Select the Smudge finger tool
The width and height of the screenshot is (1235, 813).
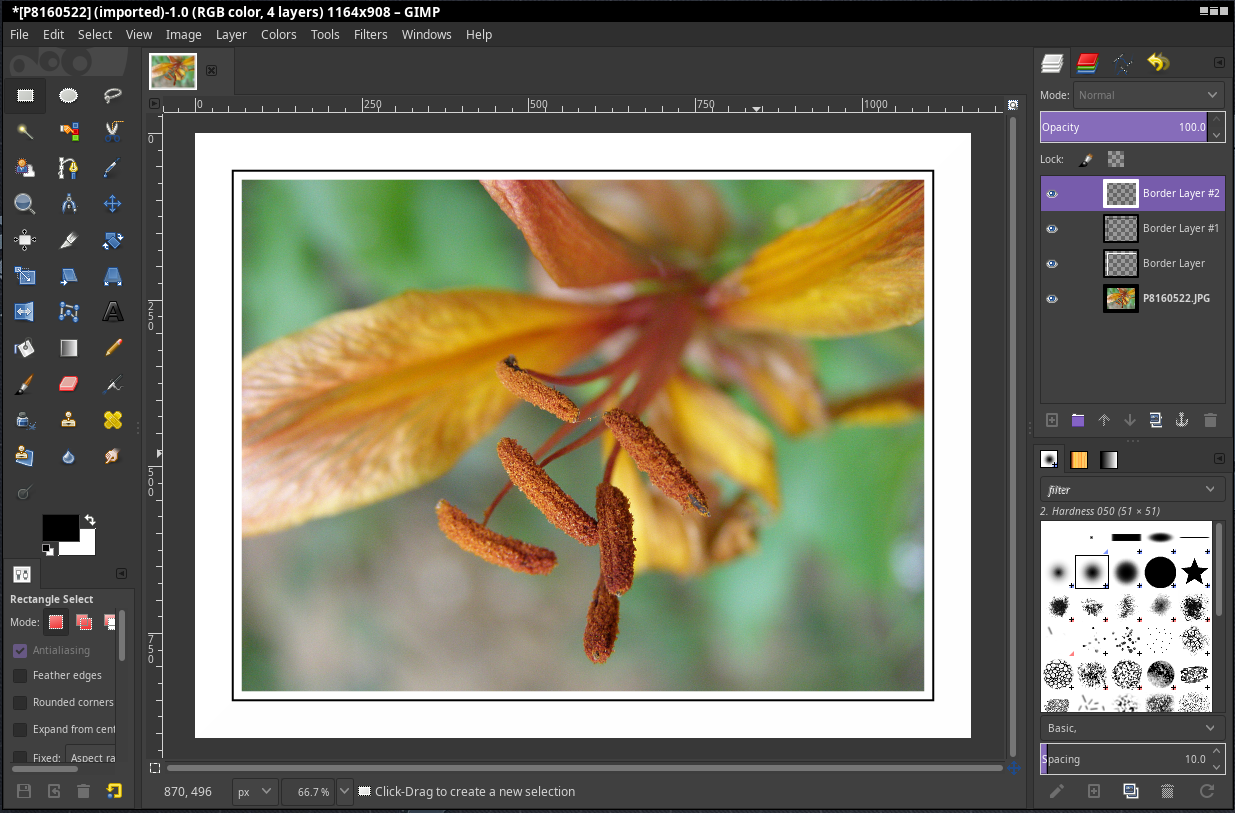pyautogui.click(x=112, y=456)
